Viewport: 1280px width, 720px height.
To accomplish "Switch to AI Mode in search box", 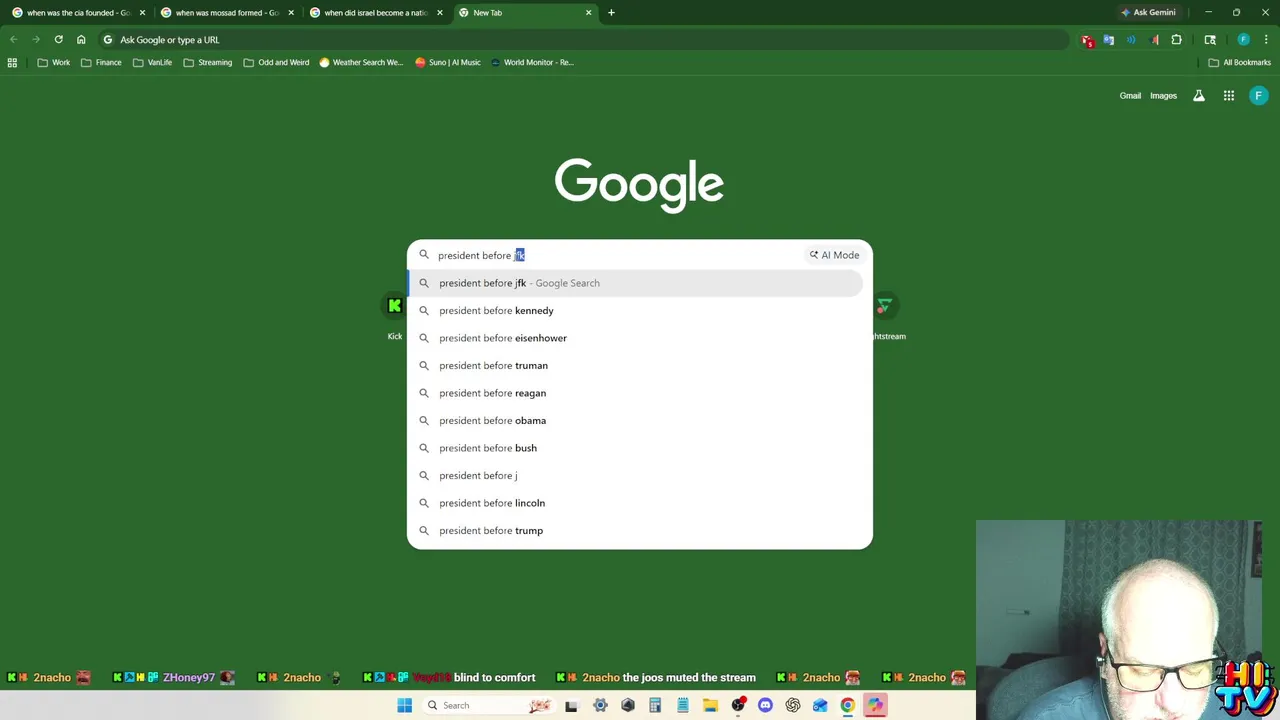I will pyautogui.click(x=834, y=255).
